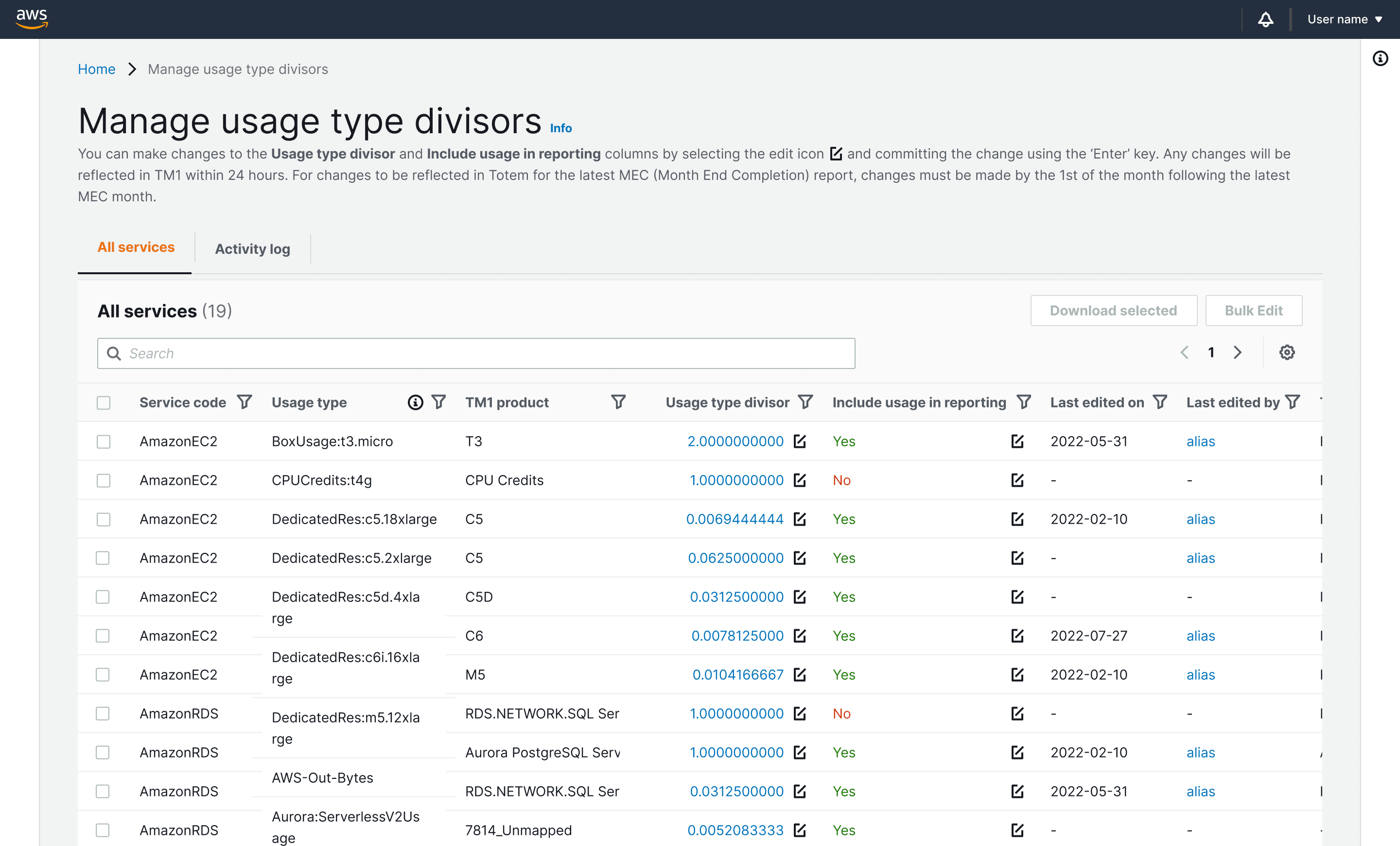The image size is (1400, 846).
Task: Switch to the Activity log tab
Action: pyautogui.click(x=252, y=249)
